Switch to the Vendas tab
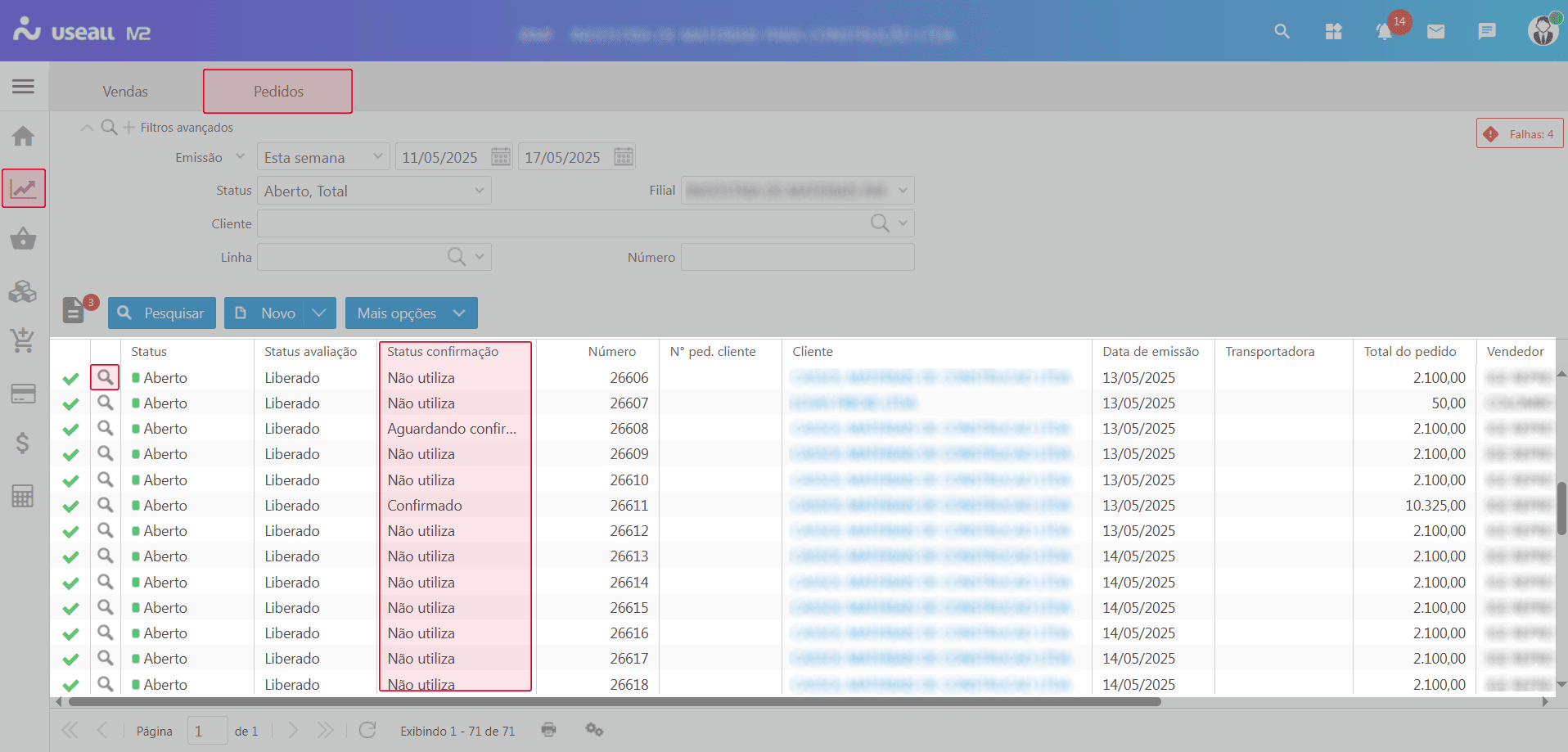This screenshot has height=752, width=1568. [125, 92]
